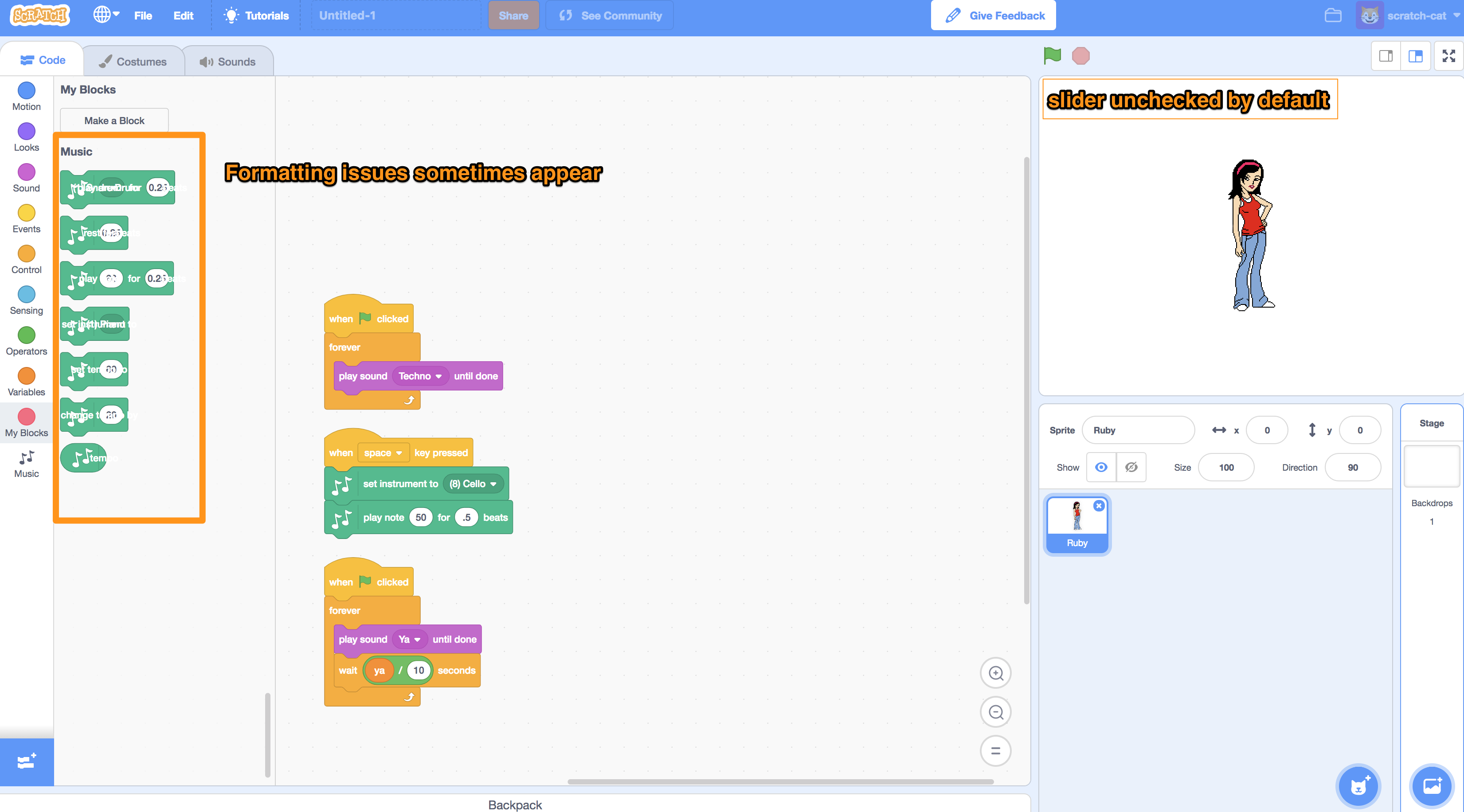
Task: Select the Sensing category
Action: (x=26, y=301)
